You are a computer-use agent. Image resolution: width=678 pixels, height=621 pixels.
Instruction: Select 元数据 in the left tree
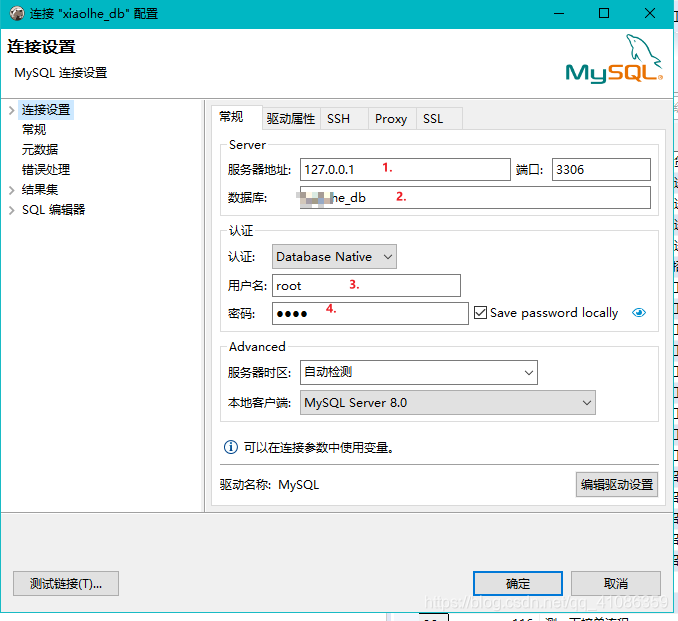coord(40,150)
